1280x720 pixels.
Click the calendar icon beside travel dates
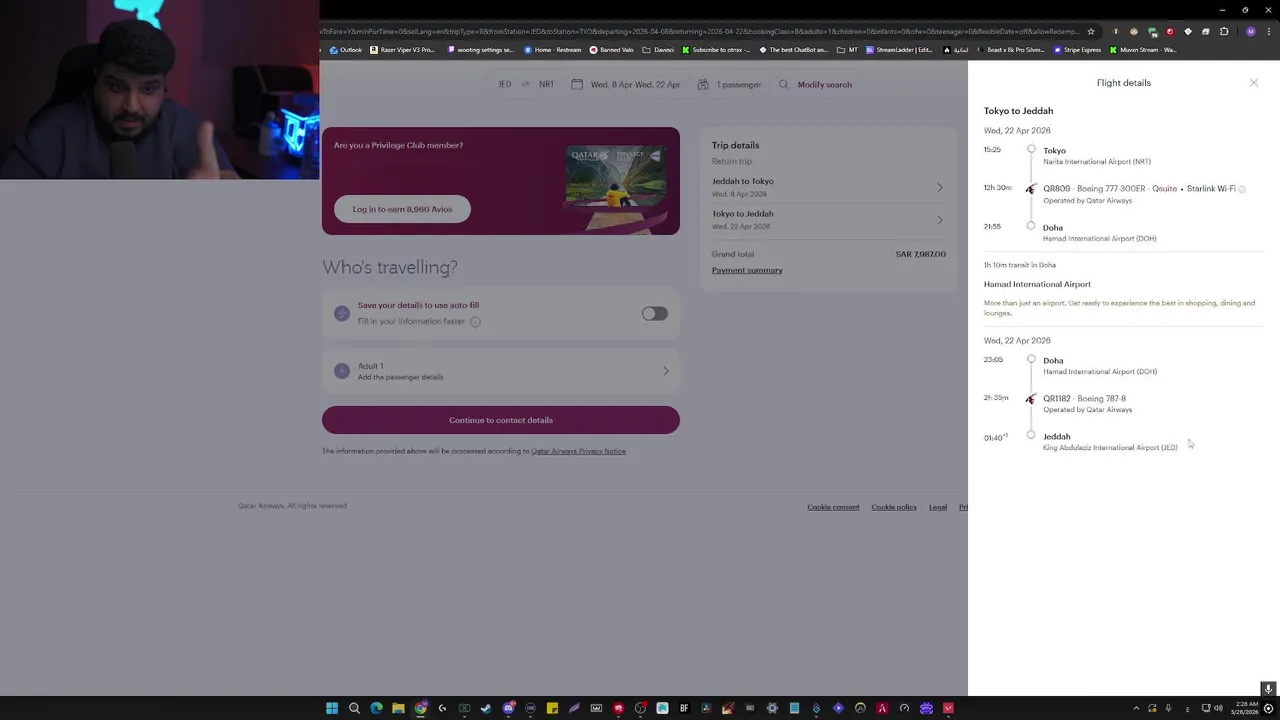pos(577,85)
